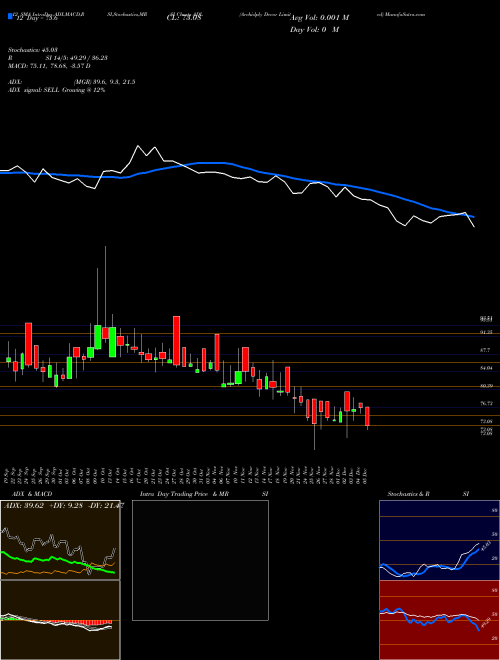Select the Day Vol: 0 M text
500x660 pixels.
pyautogui.click(x=314, y=30)
